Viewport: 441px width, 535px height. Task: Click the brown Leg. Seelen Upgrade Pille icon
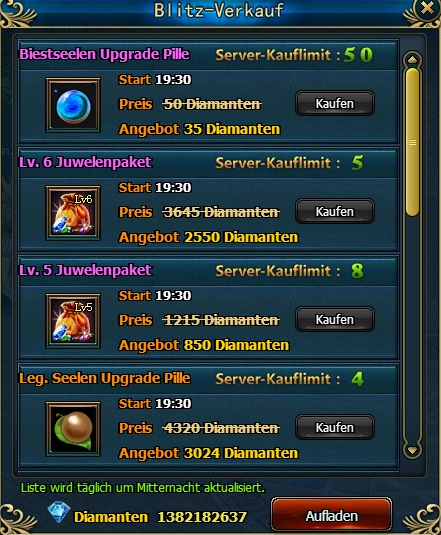tap(73, 429)
